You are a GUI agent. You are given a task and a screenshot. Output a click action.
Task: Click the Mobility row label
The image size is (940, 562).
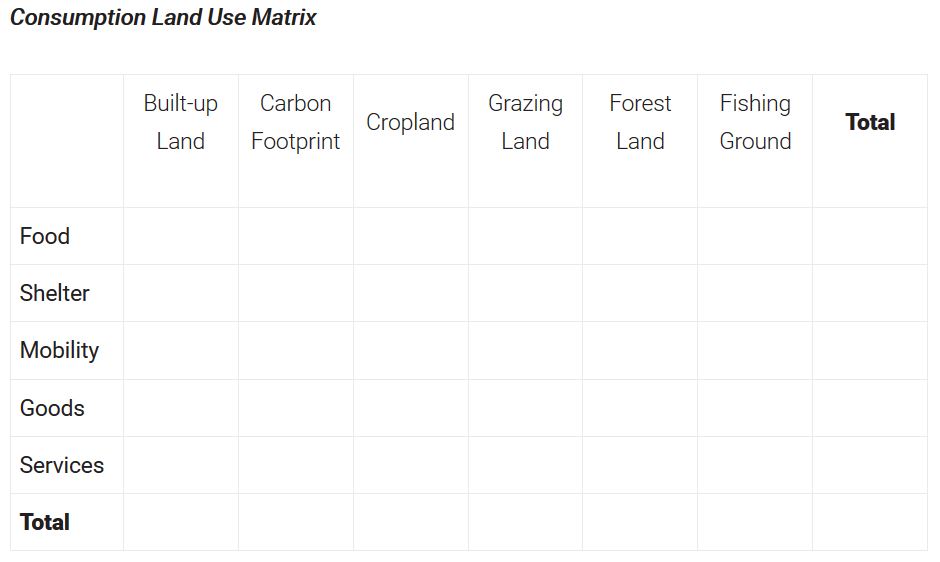(59, 350)
